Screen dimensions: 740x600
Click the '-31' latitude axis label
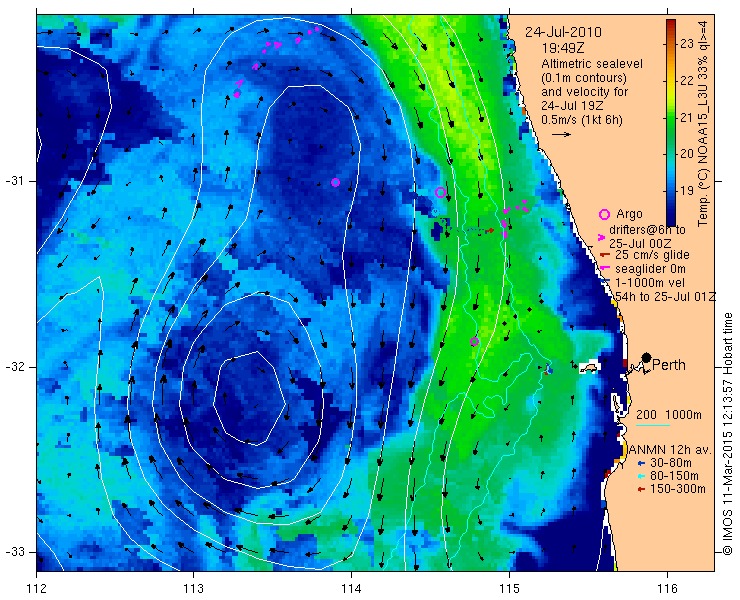tap(14, 181)
